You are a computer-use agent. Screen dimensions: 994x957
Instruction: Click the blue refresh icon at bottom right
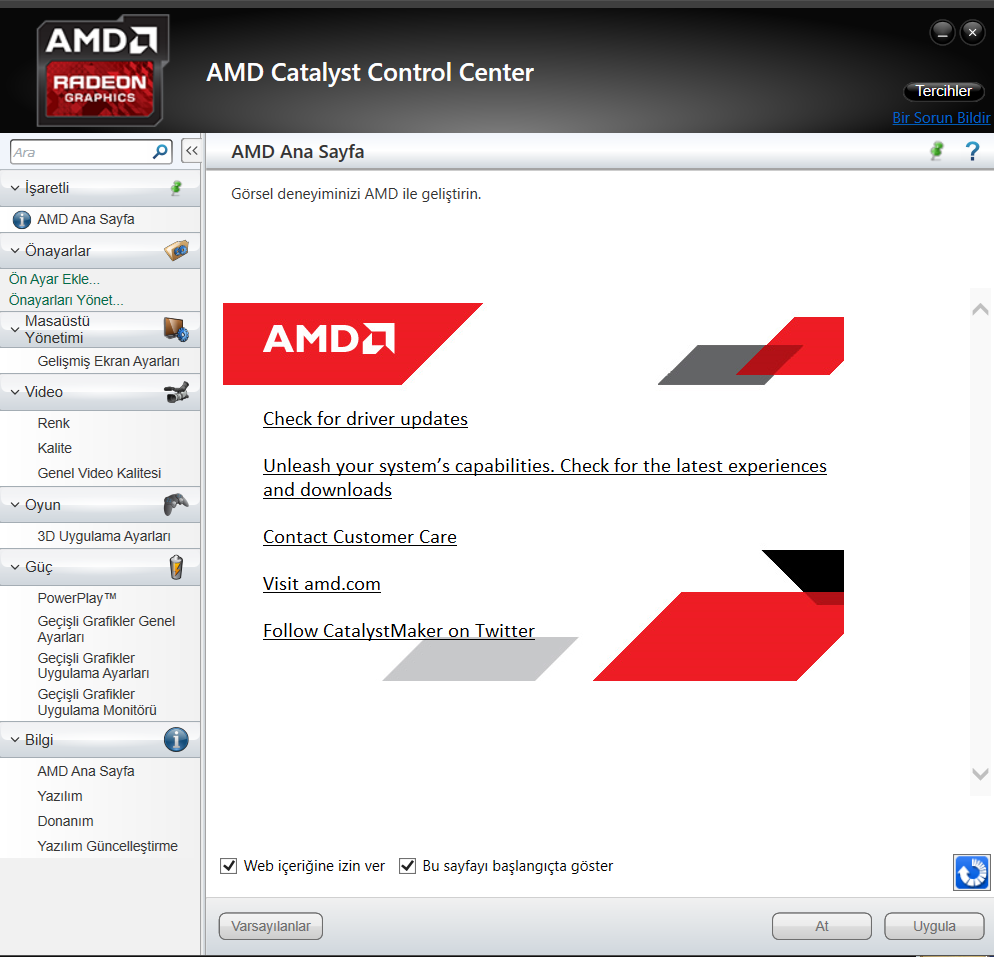click(x=972, y=873)
